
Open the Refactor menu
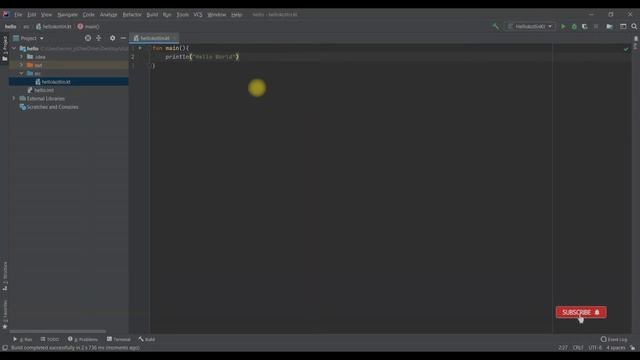(132, 14)
